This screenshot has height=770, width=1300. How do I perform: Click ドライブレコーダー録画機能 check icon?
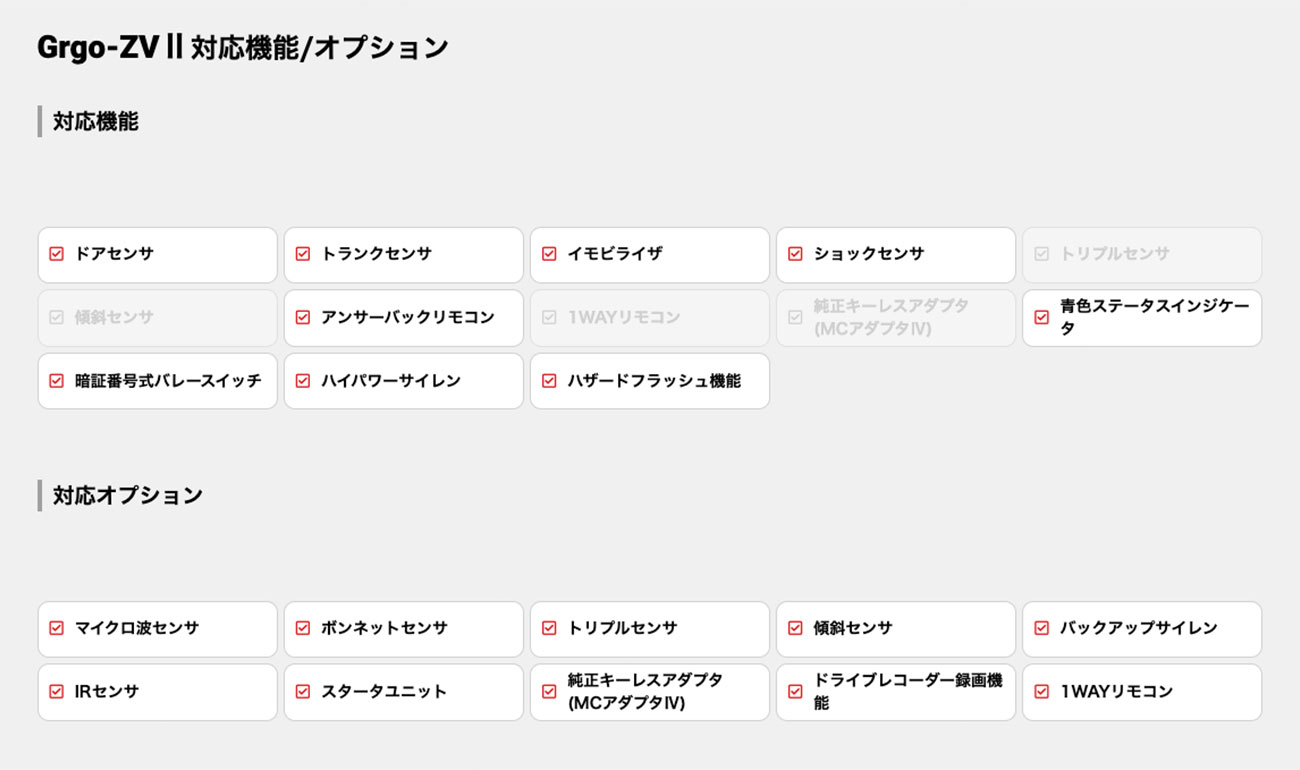click(795, 691)
